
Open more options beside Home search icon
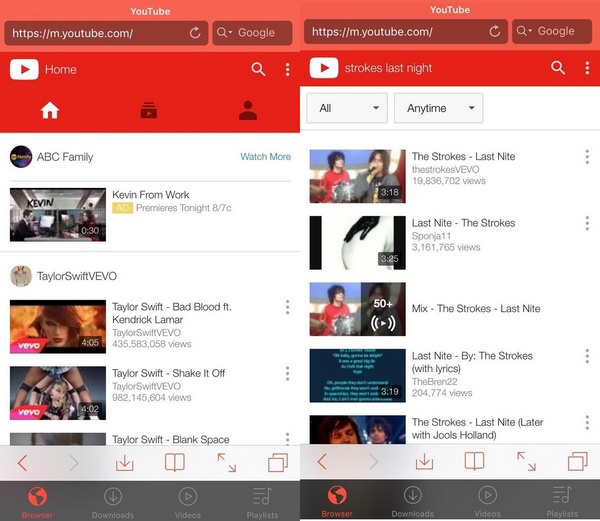tap(287, 69)
